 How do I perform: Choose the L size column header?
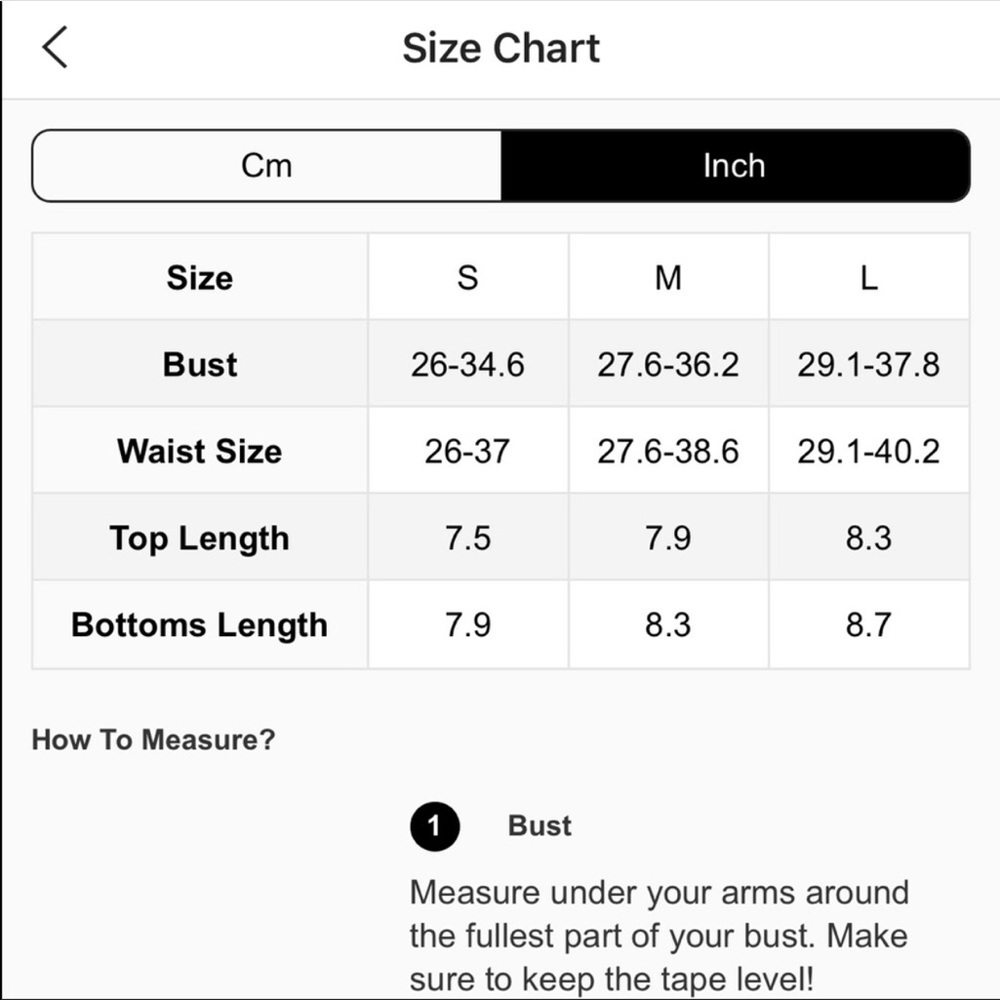[869, 277]
